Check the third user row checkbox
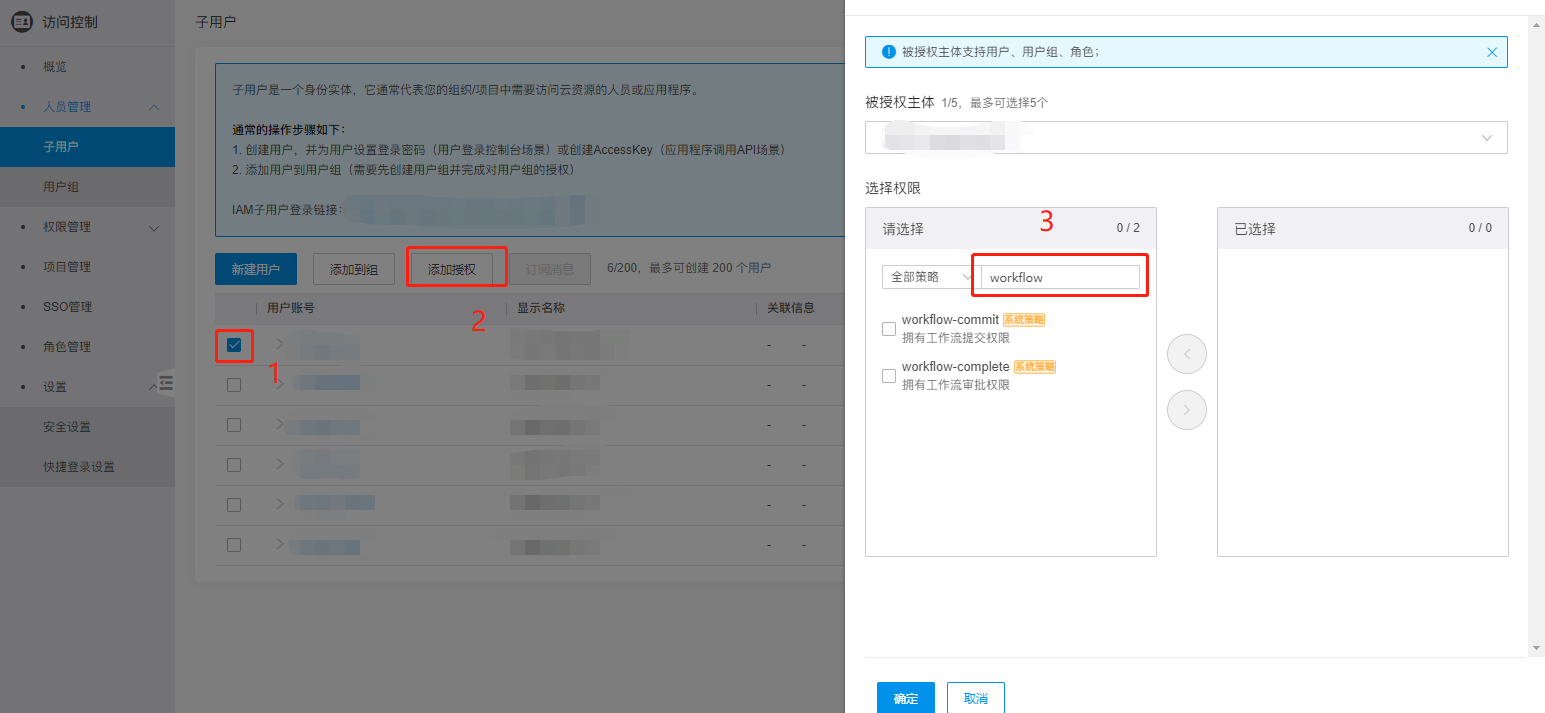1545x713 pixels. [x=234, y=425]
